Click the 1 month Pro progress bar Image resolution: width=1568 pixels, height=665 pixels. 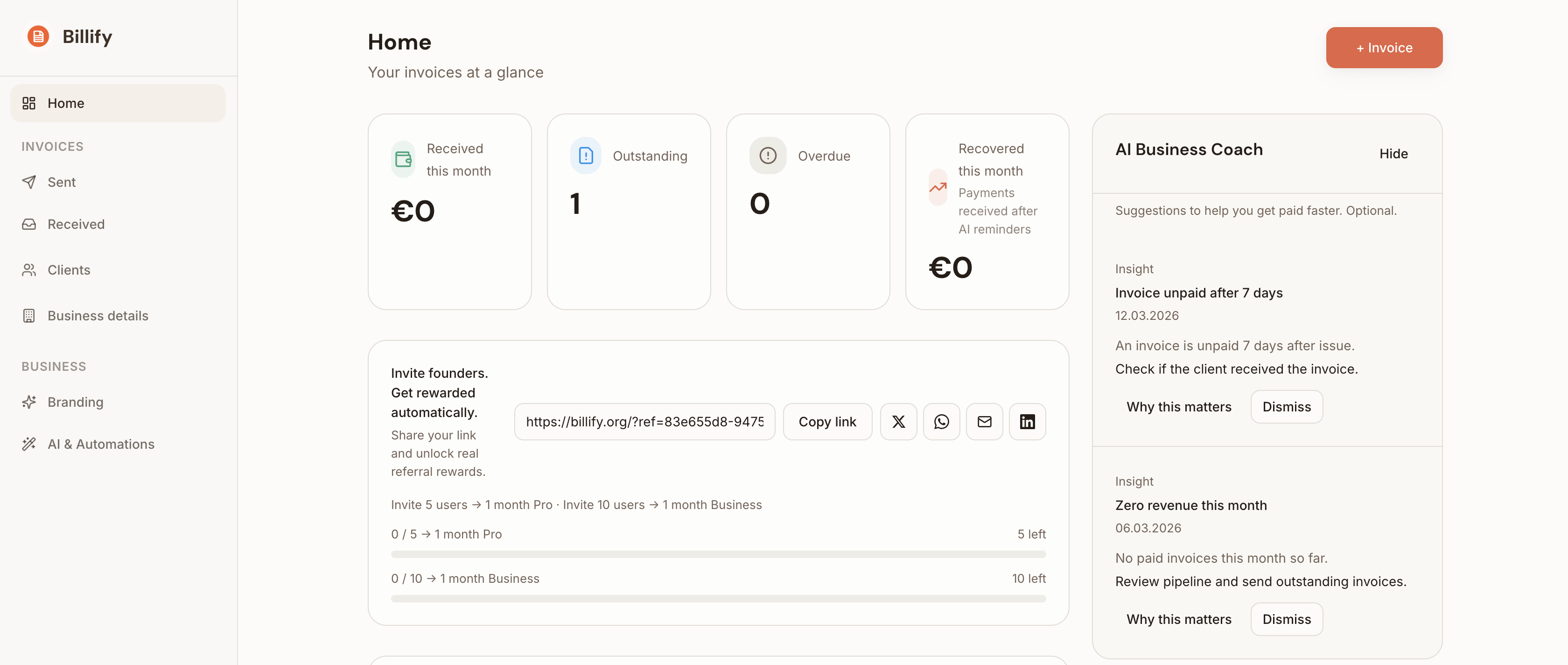[718, 554]
